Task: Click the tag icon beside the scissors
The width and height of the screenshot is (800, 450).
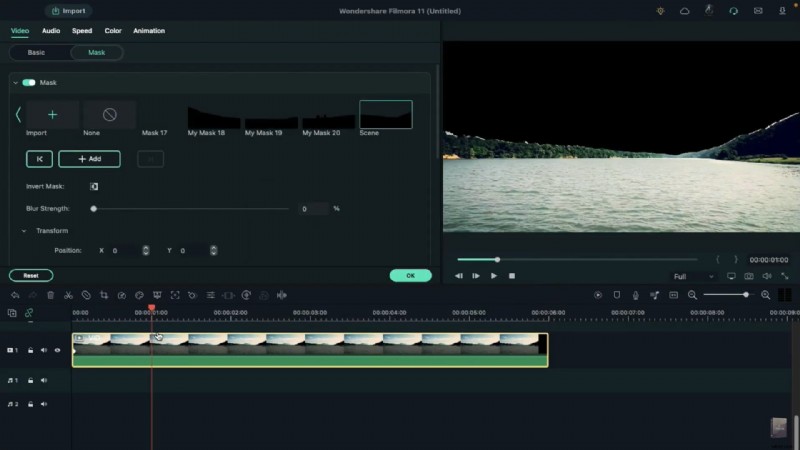Action: tap(86, 295)
